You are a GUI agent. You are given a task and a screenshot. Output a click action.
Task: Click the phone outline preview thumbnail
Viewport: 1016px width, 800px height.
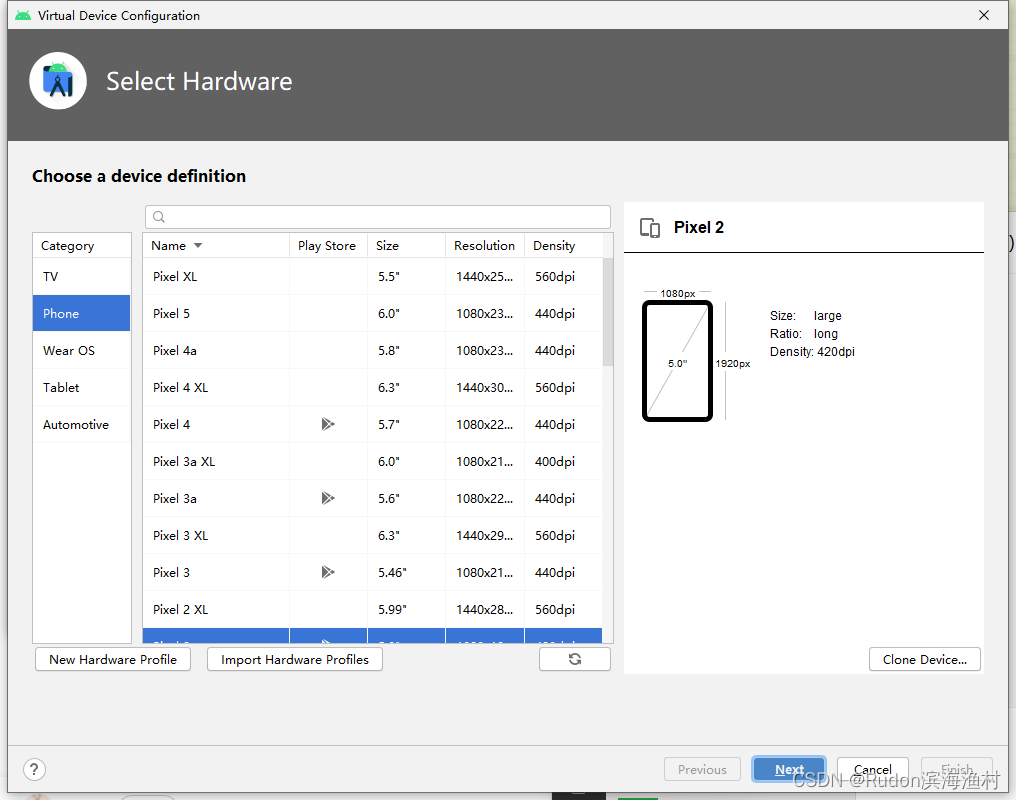[x=678, y=361]
